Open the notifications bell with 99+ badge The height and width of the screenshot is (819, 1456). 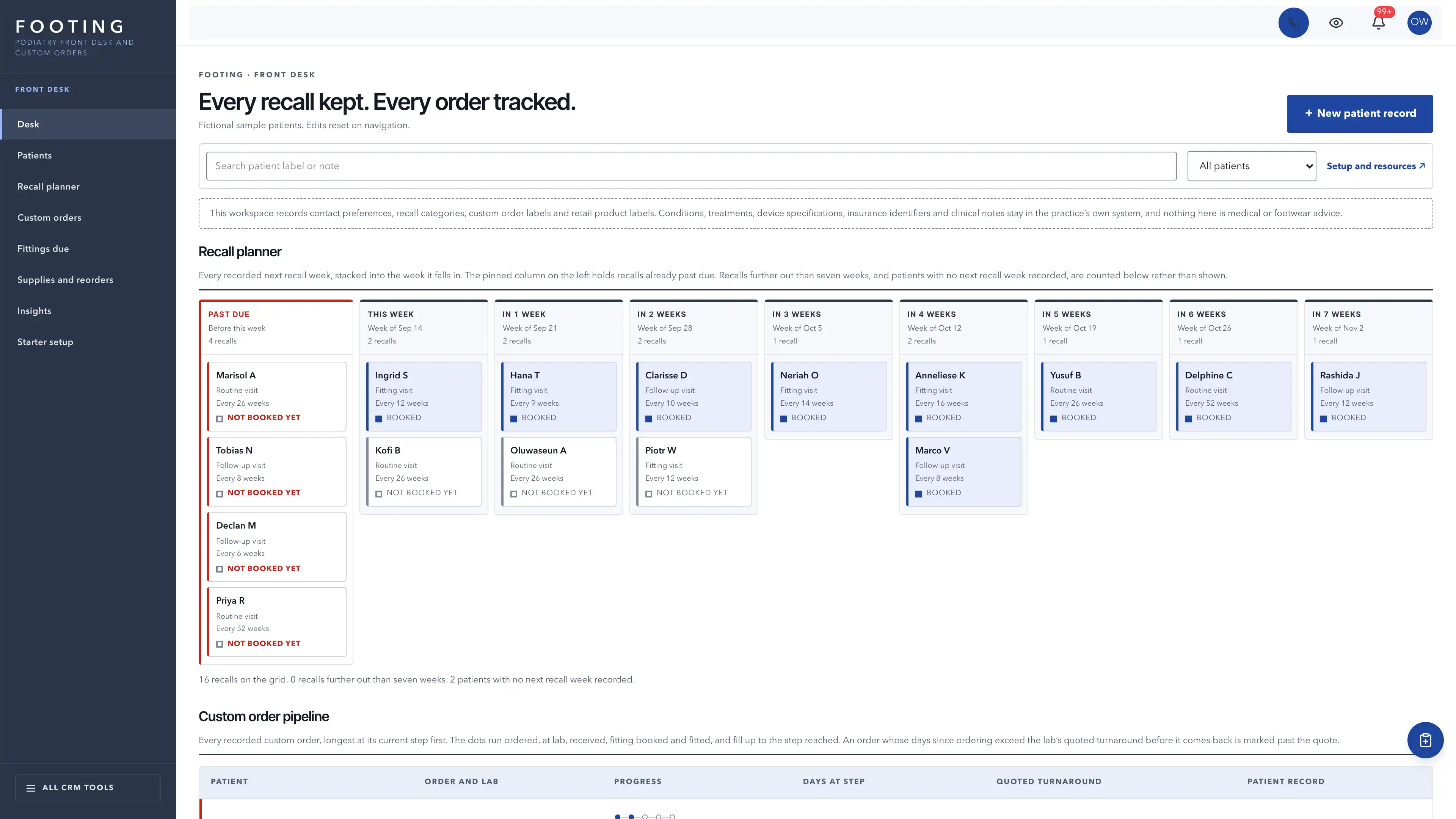click(1379, 23)
